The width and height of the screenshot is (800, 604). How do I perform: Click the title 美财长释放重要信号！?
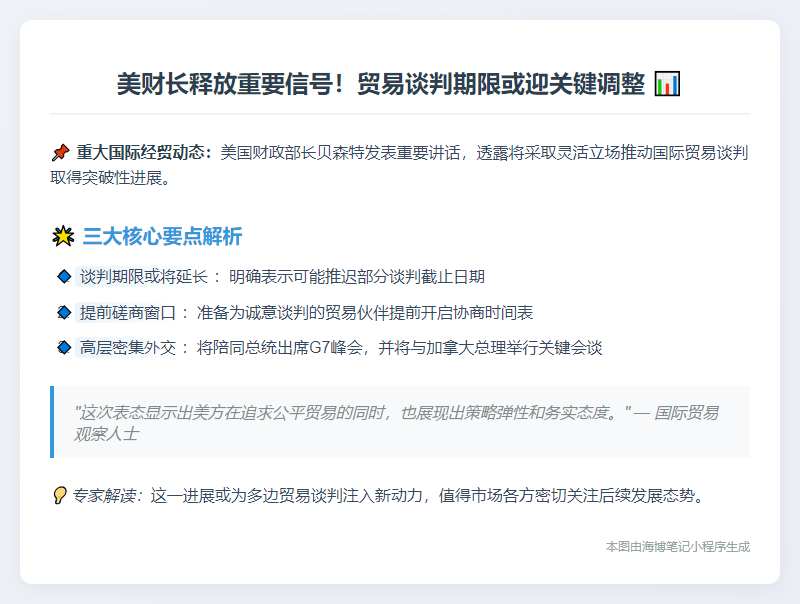point(231,84)
